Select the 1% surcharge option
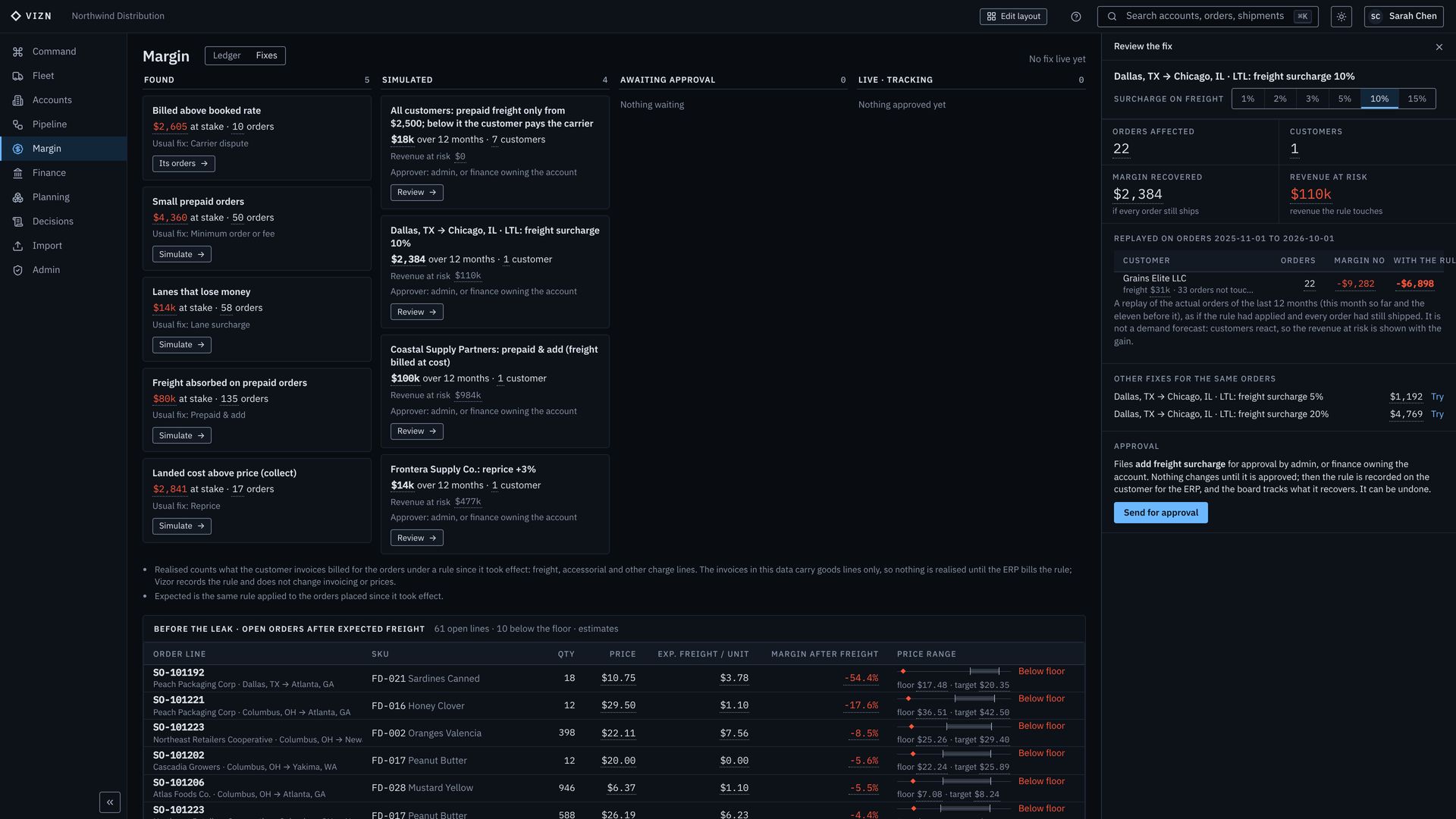The image size is (1456, 819). pyautogui.click(x=1247, y=99)
